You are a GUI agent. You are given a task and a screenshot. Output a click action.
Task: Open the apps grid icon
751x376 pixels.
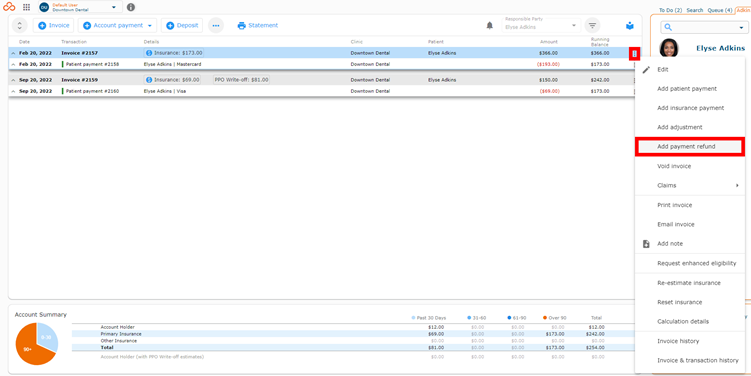[26, 7]
